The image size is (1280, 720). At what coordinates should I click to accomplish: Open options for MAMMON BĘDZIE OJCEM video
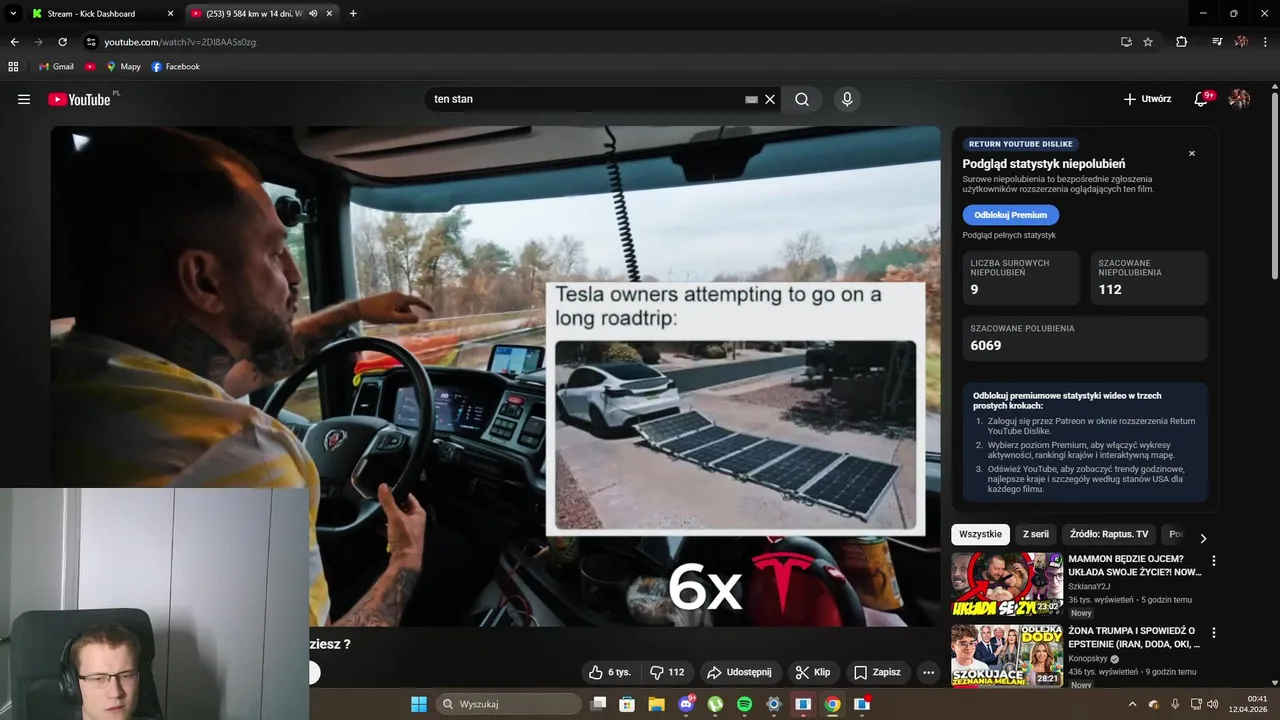tap(1214, 561)
